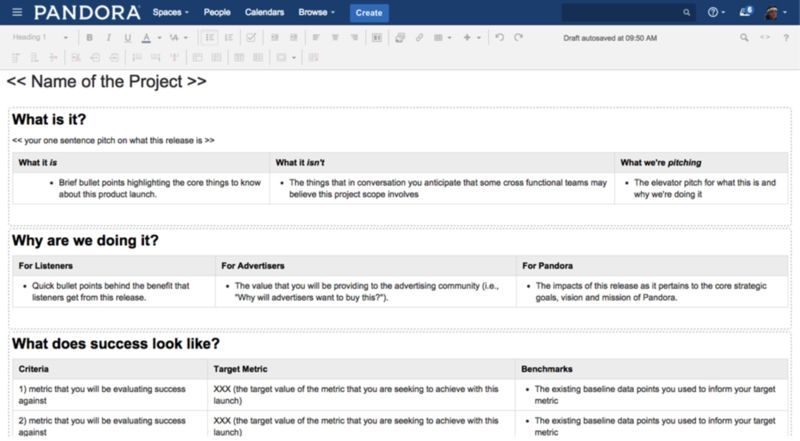Click the Create button
The image size is (800, 441).
coord(369,12)
